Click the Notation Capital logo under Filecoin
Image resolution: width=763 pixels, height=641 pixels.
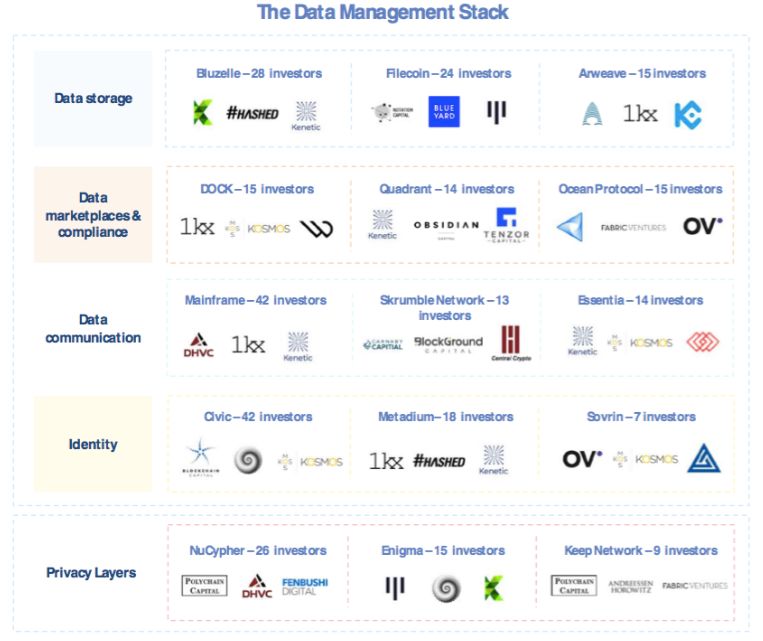tap(392, 112)
